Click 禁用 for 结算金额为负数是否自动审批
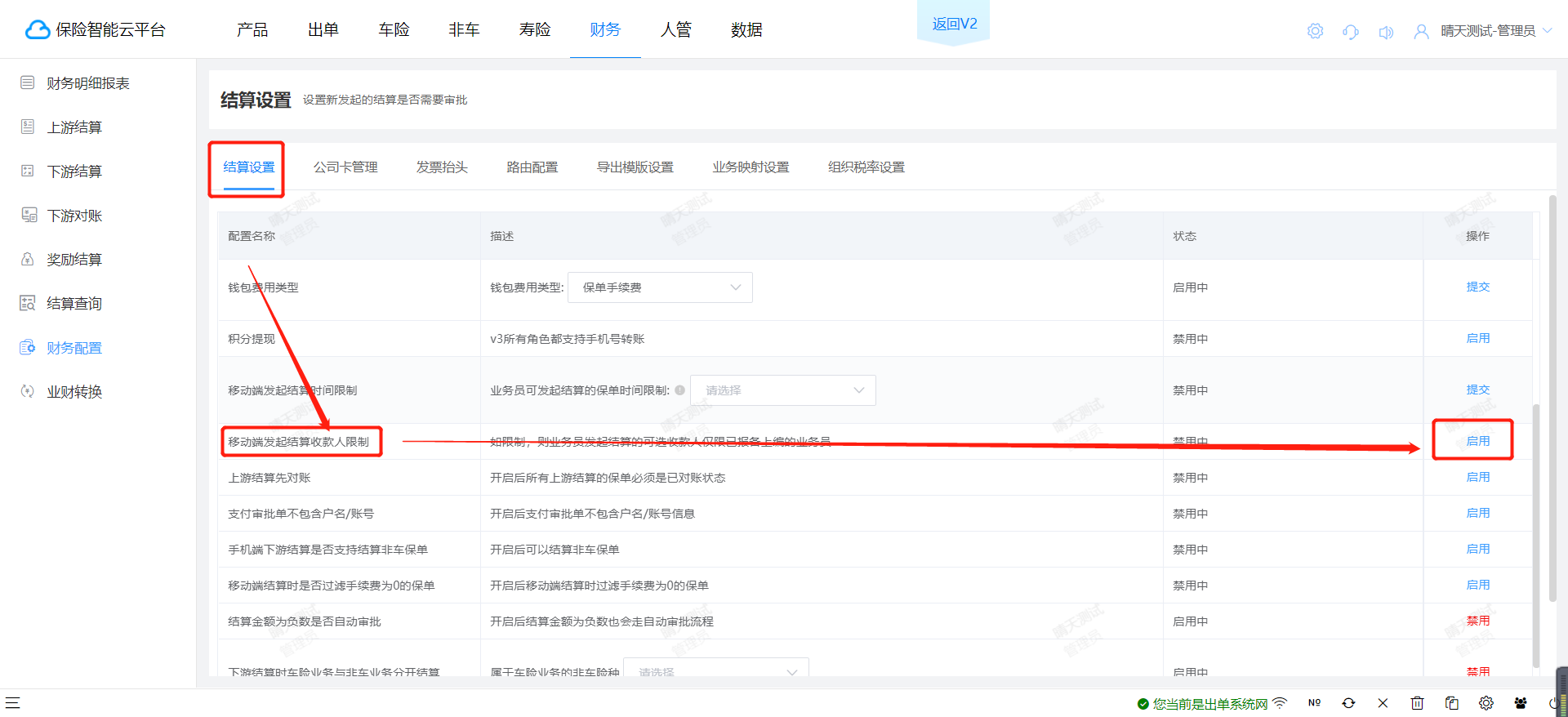The image size is (1568, 717). click(x=1478, y=621)
